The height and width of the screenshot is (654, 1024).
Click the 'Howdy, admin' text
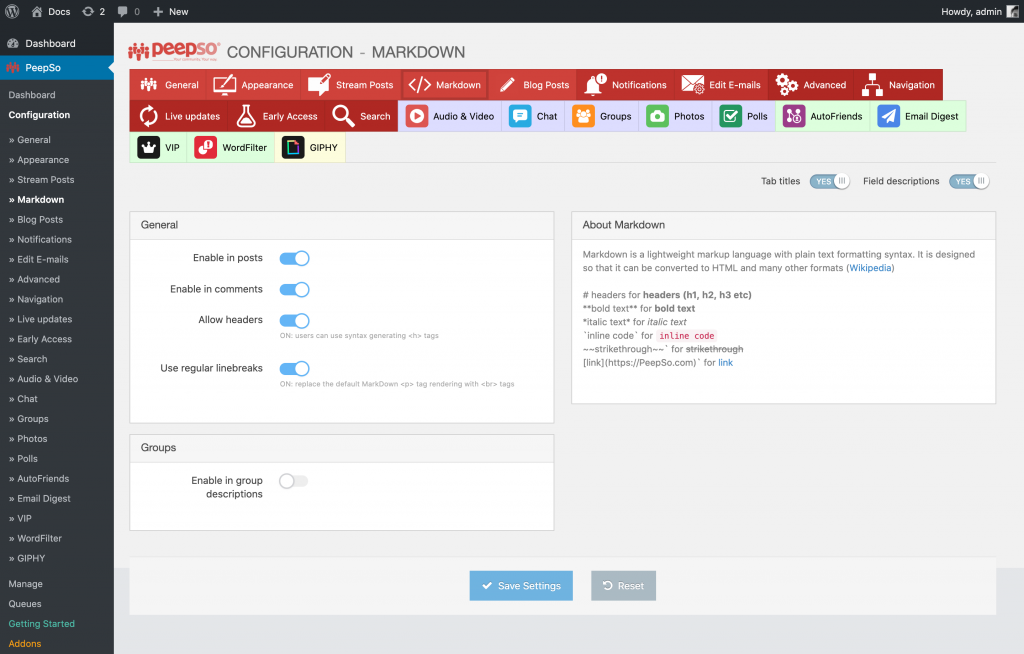(971, 12)
